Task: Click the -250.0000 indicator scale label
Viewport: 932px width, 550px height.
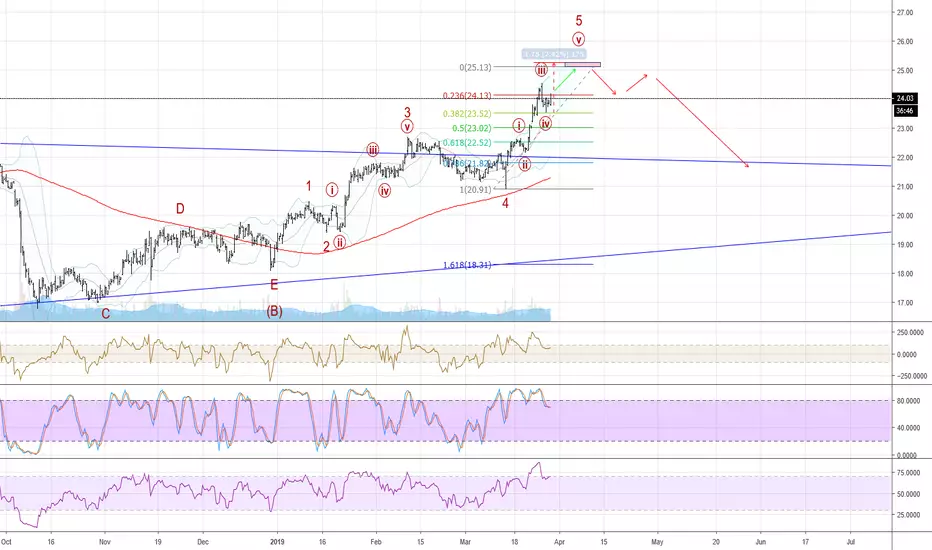Action: pos(911,376)
